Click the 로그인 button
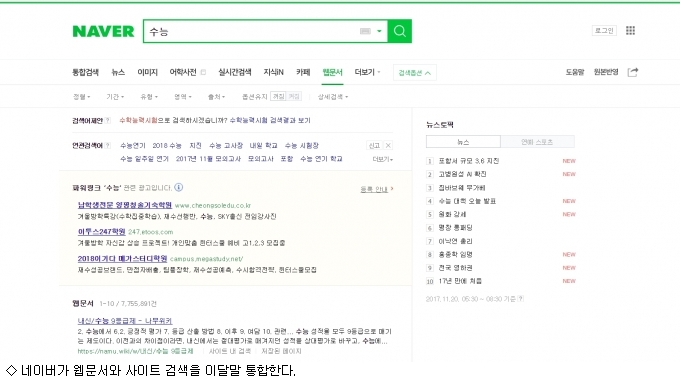The height and width of the screenshot is (382, 680). click(x=604, y=30)
